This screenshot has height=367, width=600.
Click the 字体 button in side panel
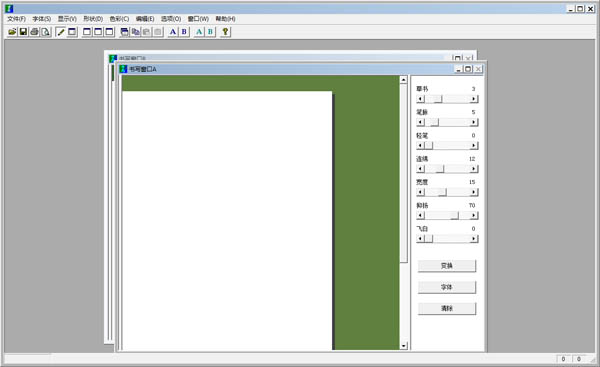tap(447, 287)
